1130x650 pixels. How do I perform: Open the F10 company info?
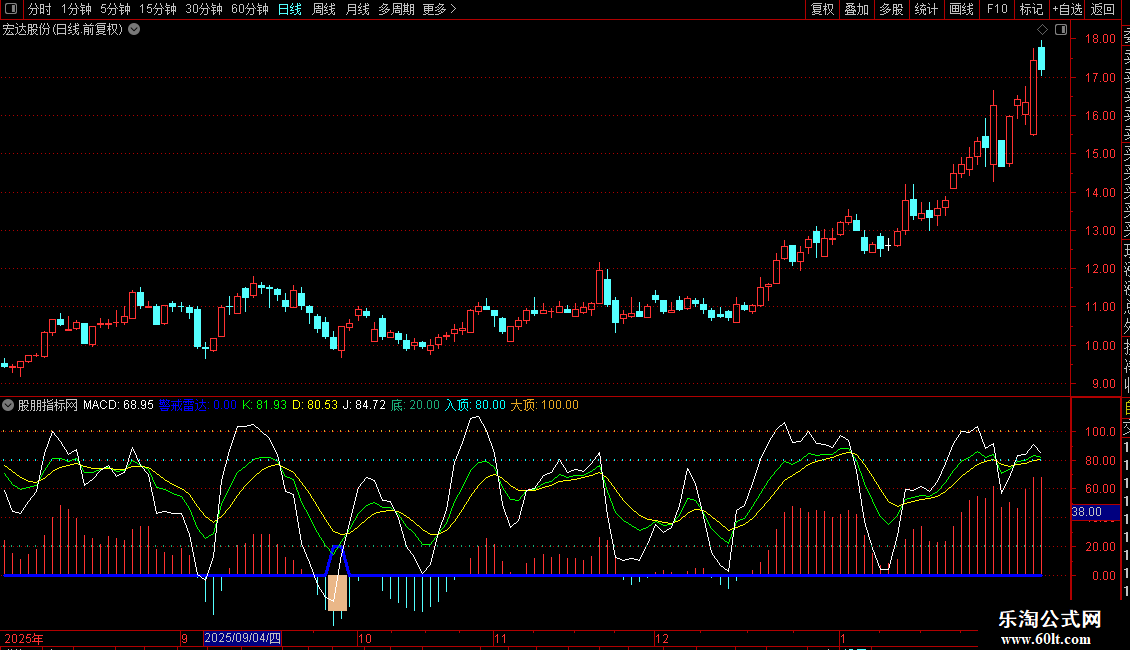click(997, 10)
